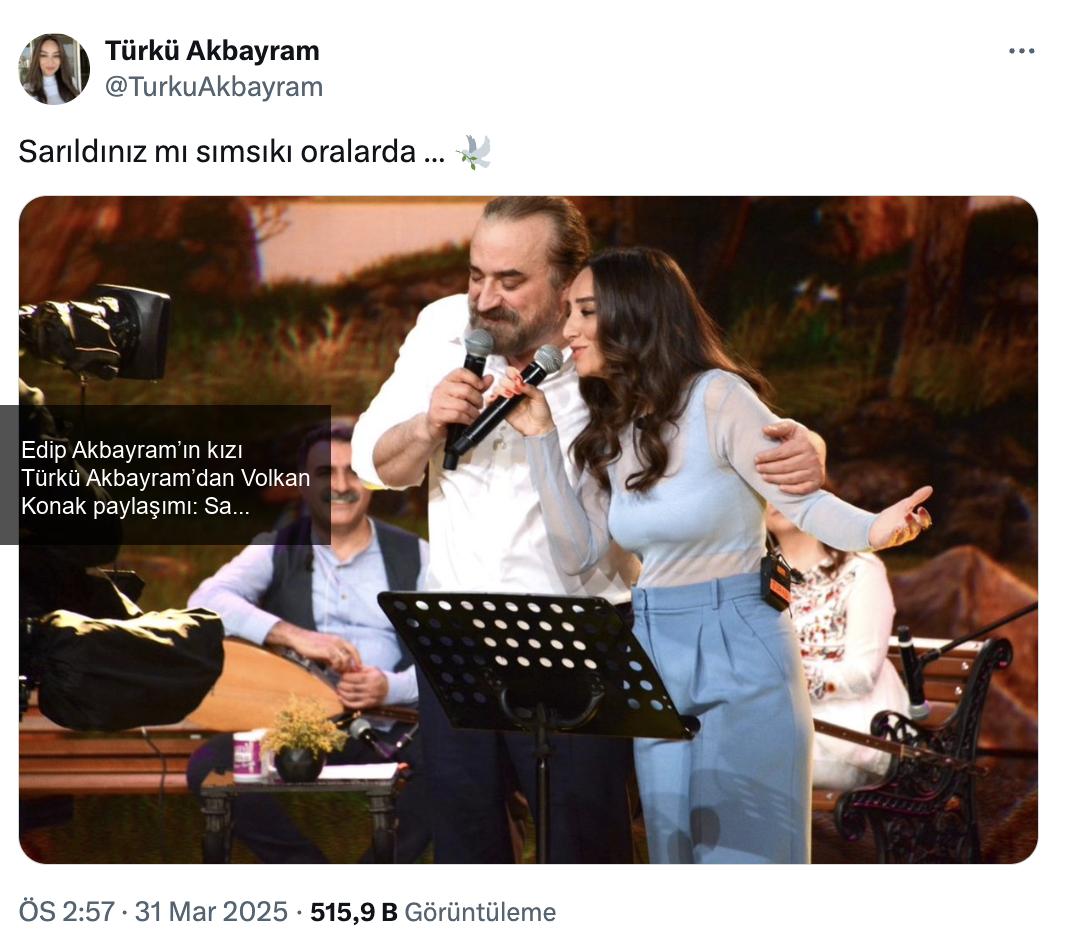This screenshot has width=1066, height=952.
Task: Click the ÖS 2:57 timestamp
Action: [x=66, y=912]
